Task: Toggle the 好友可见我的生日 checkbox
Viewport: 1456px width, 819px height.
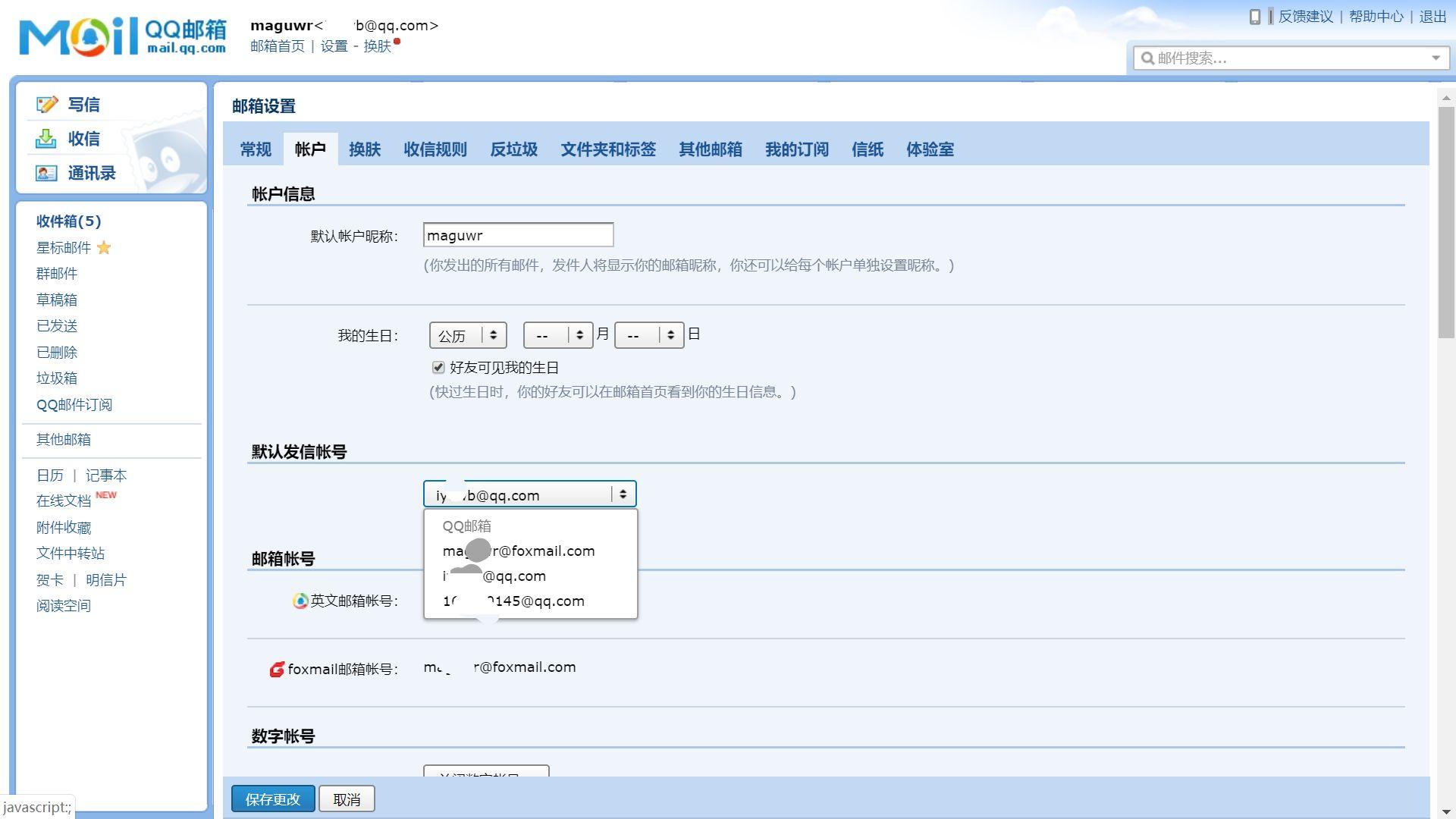Action: [x=438, y=367]
